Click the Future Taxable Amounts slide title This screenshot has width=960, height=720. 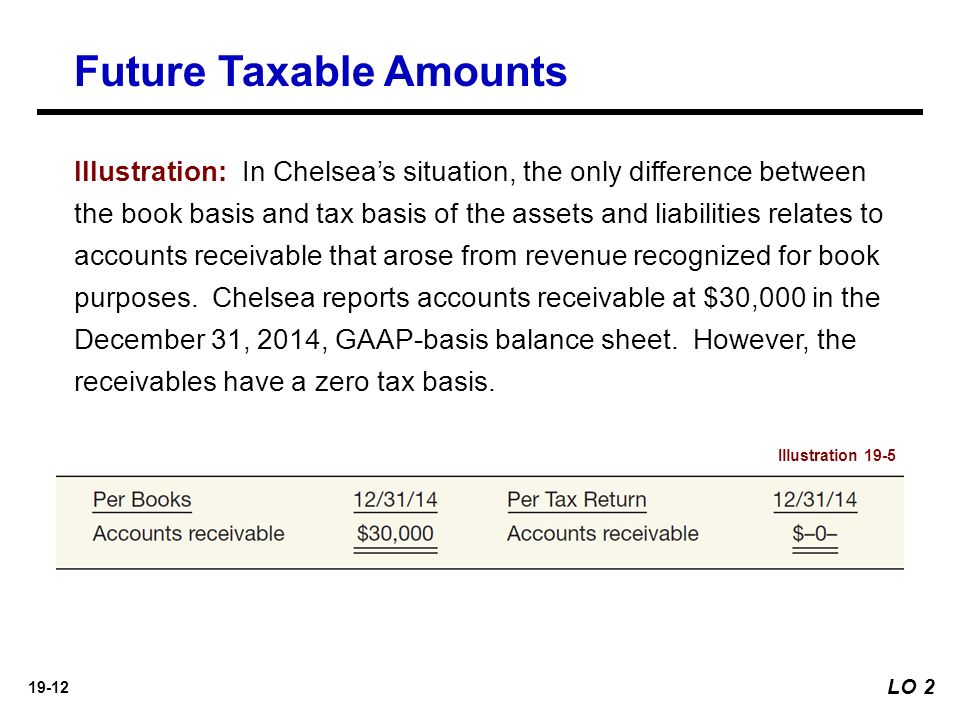click(x=320, y=71)
